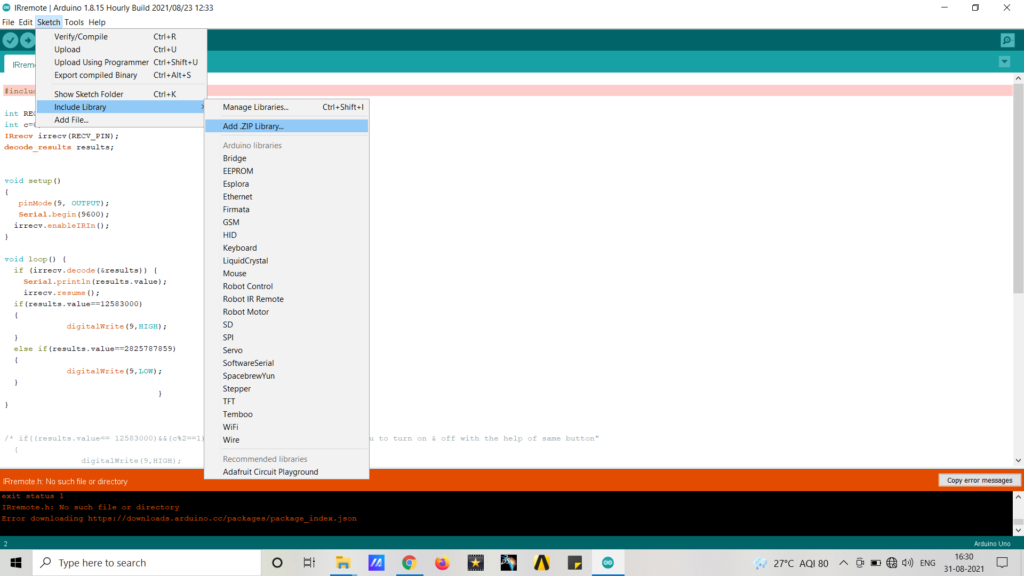Include the HID library
The width and height of the screenshot is (1024, 576).
point(287,235)
